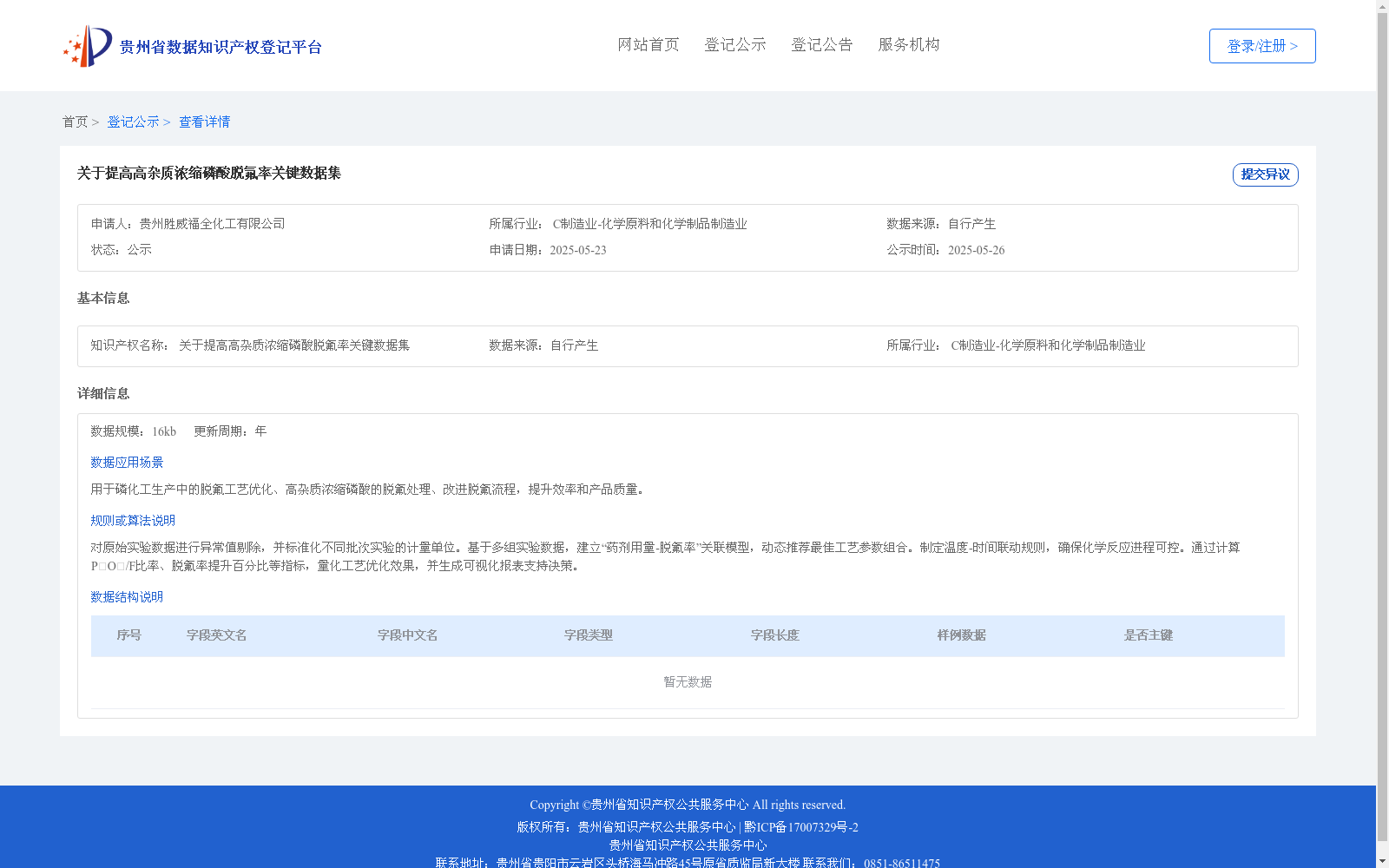Click the 登录/注册 button

(x=1262, y=46)
